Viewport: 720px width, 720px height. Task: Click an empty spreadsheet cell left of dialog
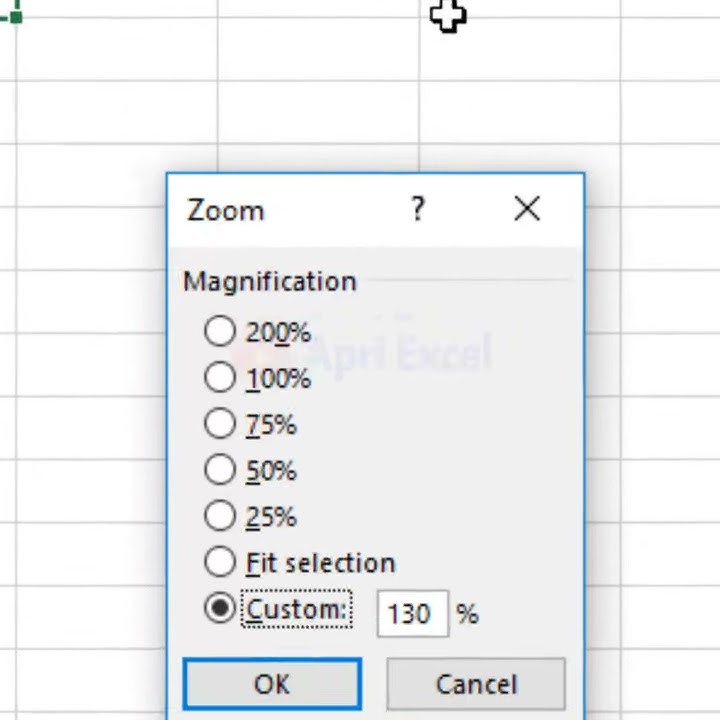click(x=92, y=365)
